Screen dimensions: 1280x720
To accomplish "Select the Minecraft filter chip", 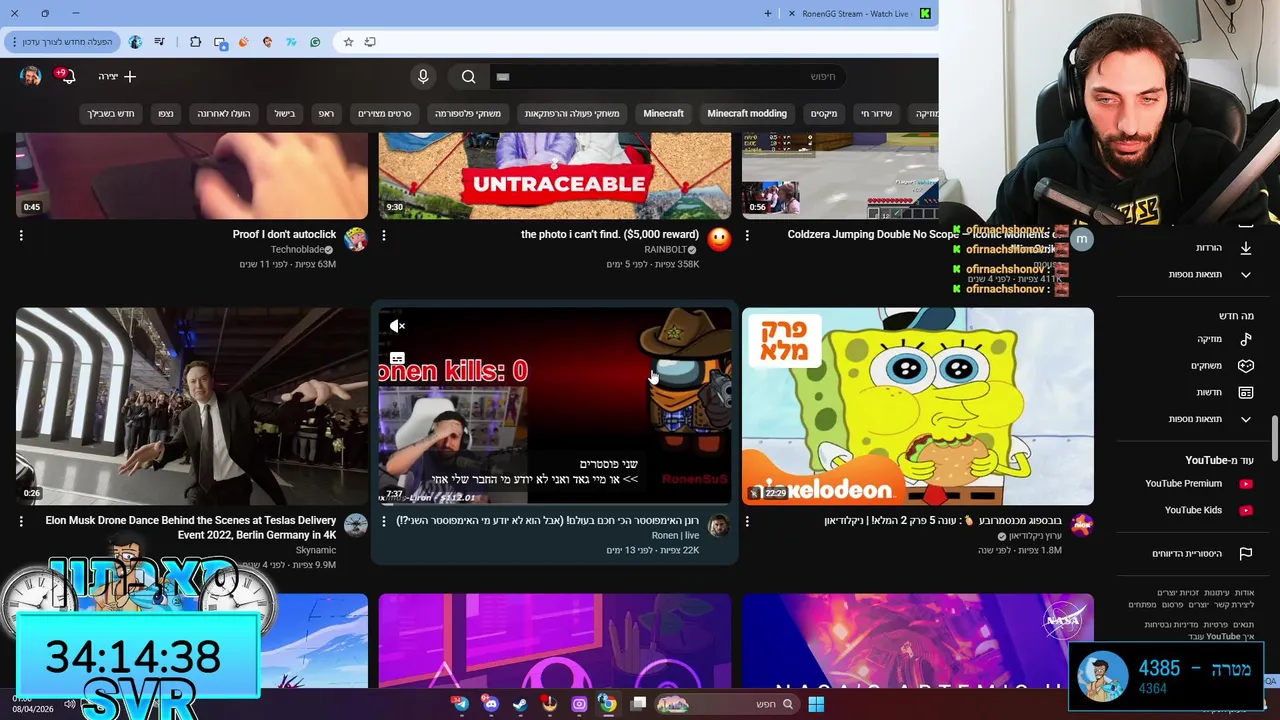I will click(663, 113).
